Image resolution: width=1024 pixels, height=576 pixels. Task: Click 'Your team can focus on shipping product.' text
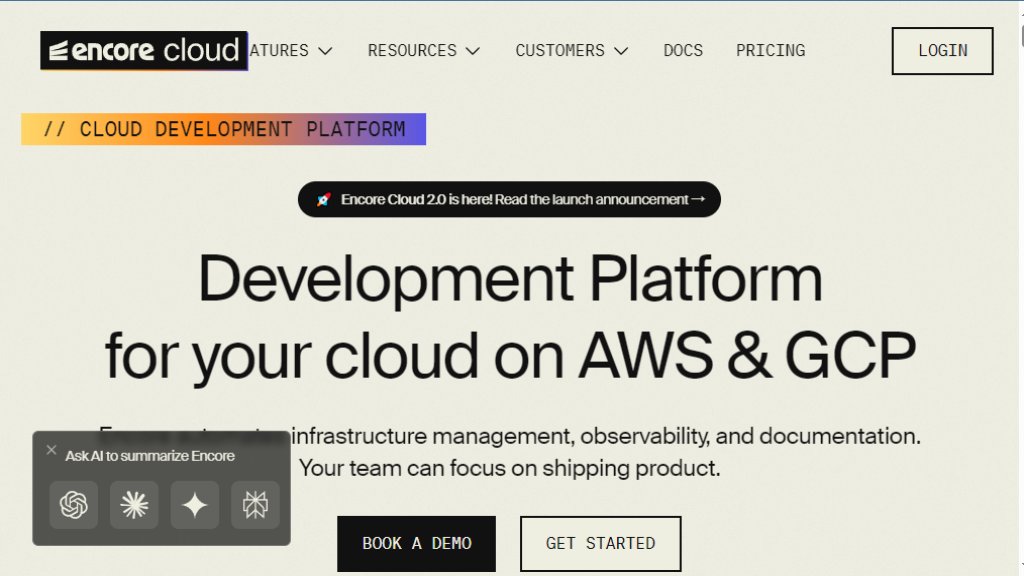pyautogui.click(x=509, y=468)
